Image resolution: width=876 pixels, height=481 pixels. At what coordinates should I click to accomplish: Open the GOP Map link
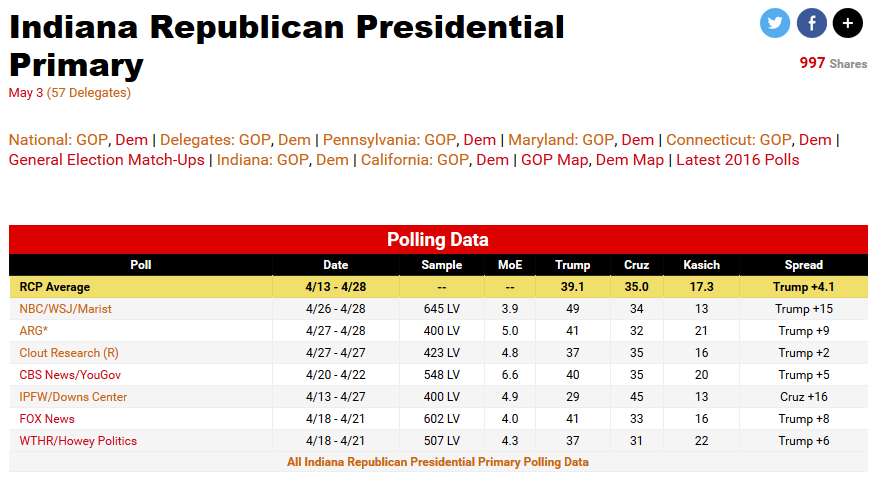click(x=554, y=160)
